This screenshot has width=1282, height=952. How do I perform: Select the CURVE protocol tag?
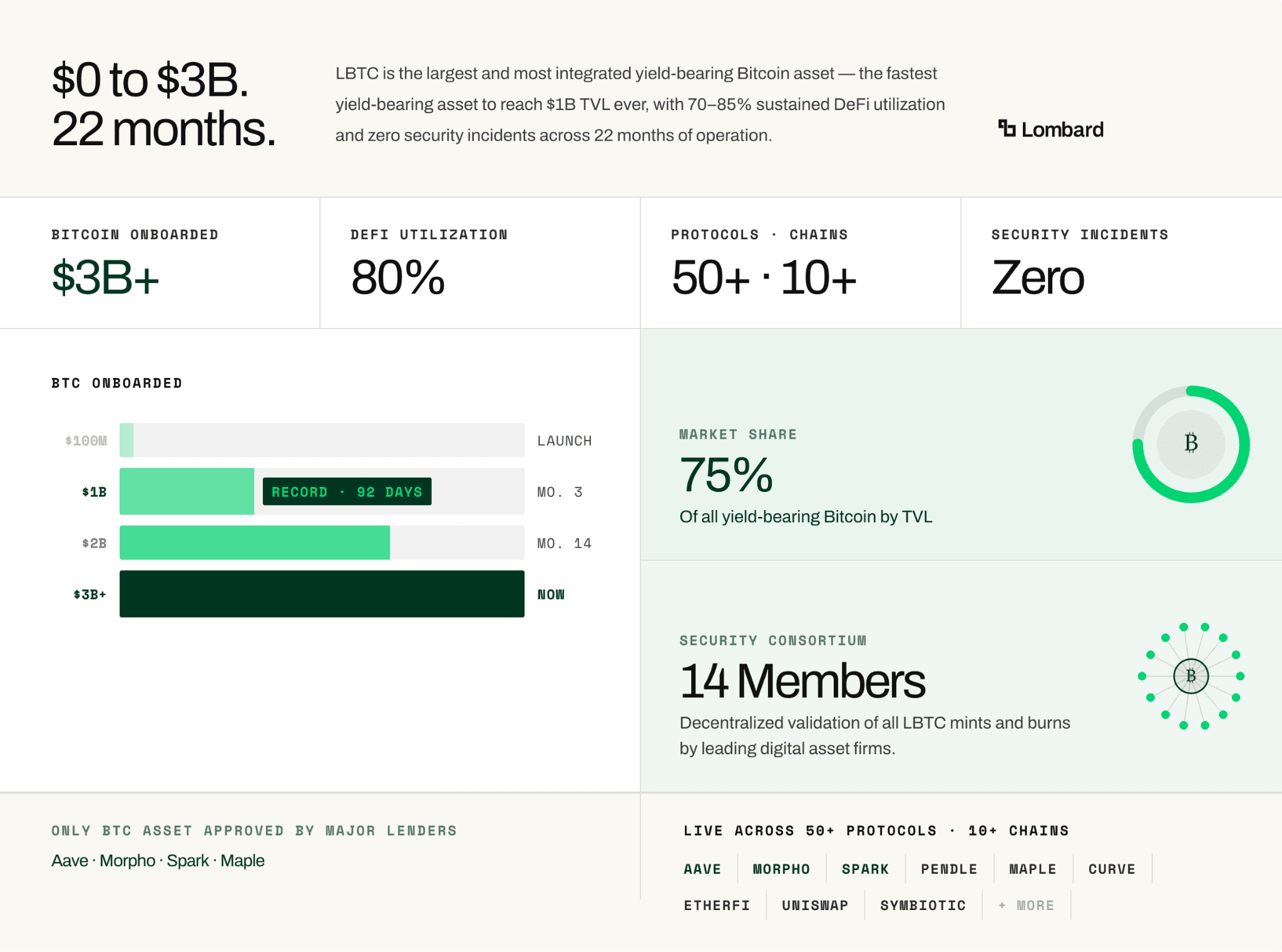(x=1112, y=869)
